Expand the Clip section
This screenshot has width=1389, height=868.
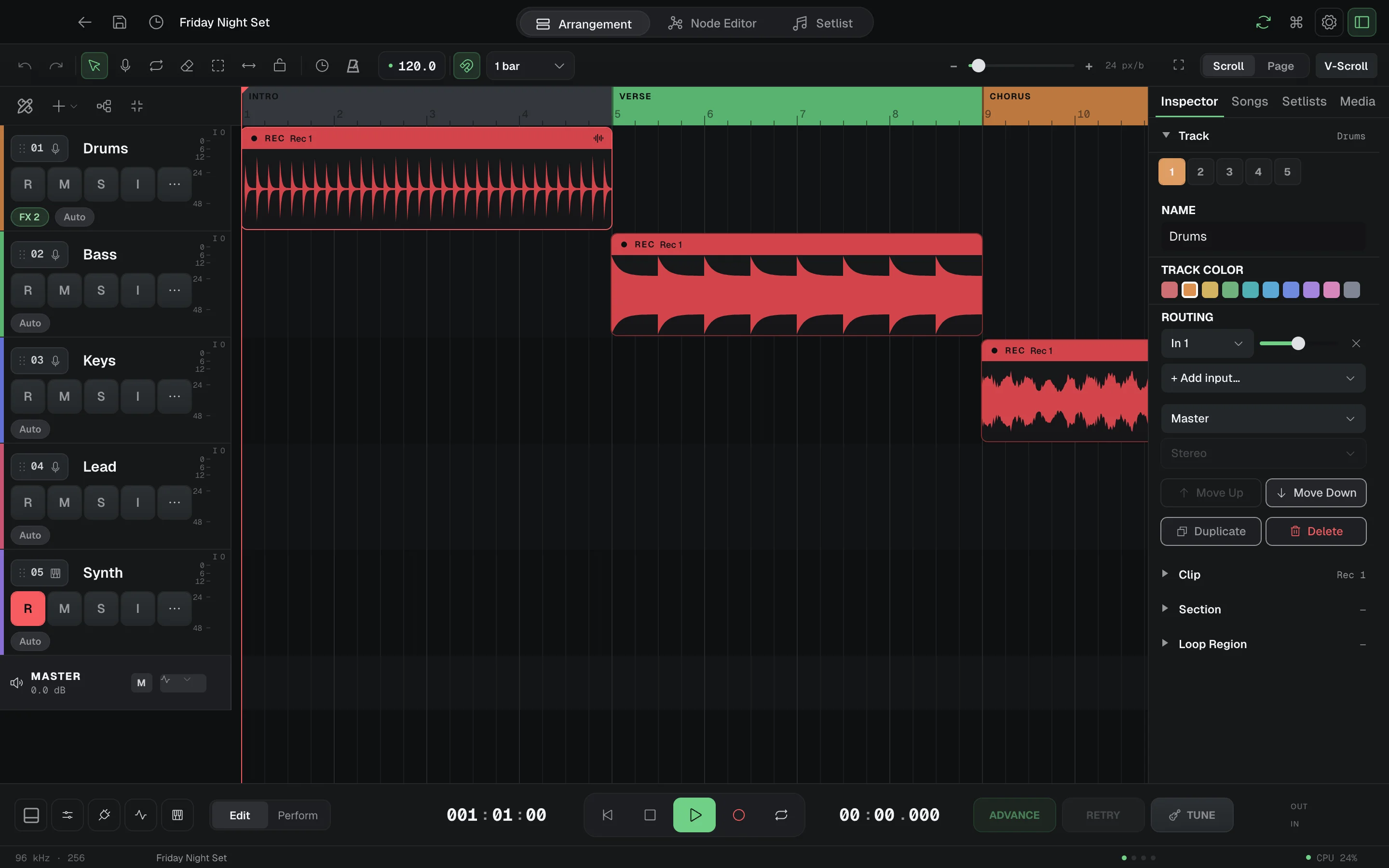[1263, 575]
